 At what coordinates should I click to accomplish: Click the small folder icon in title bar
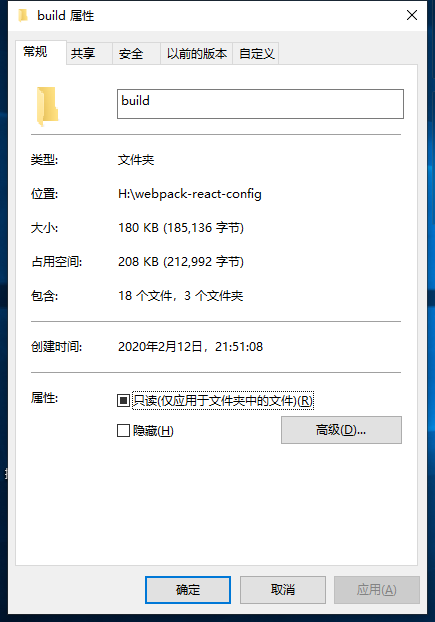[23, 16]
